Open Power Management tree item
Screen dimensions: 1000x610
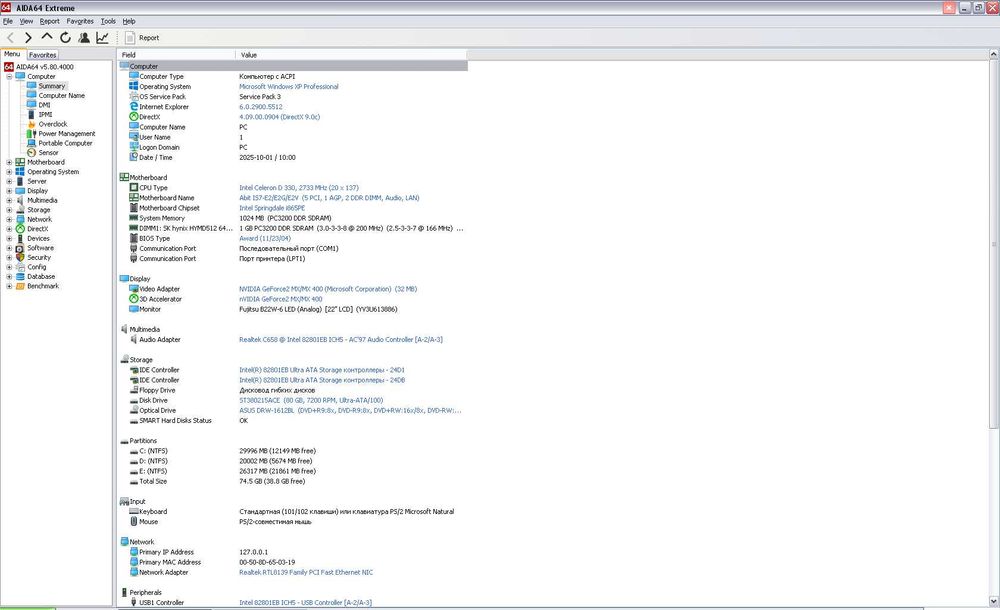pyautogui.click(x=66, y=133)
